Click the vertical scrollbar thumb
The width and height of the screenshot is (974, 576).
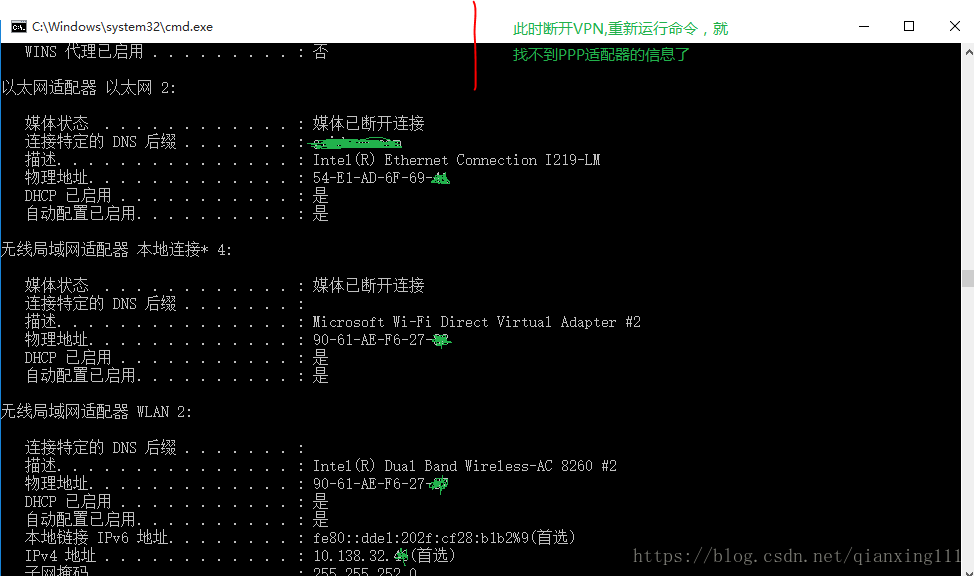968,278
